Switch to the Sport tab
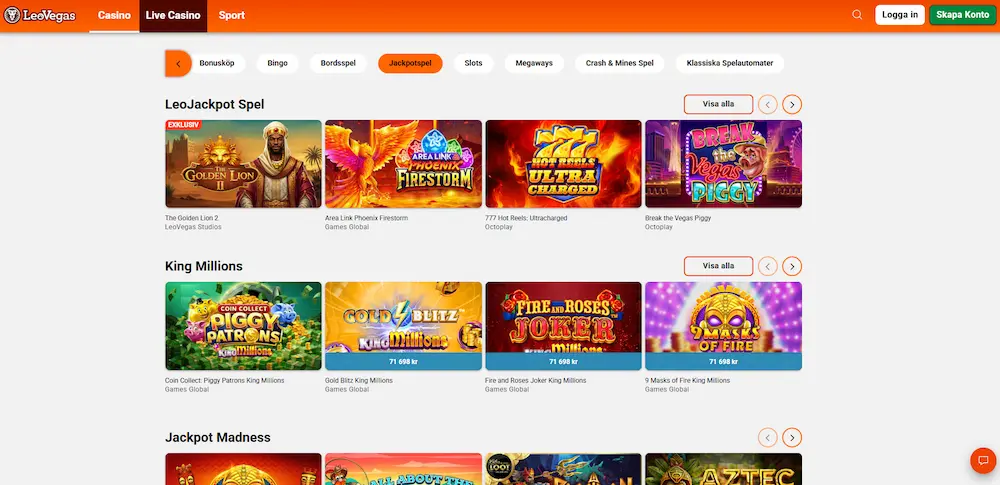The height and width of the screenshot is (485, 1000). click(x=232, y=15)
